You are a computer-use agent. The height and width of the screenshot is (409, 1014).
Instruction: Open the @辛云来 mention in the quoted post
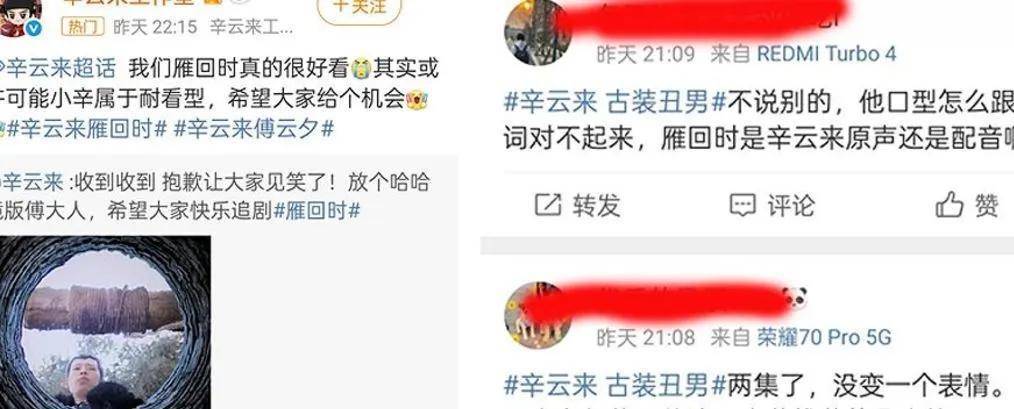(32, 182)
